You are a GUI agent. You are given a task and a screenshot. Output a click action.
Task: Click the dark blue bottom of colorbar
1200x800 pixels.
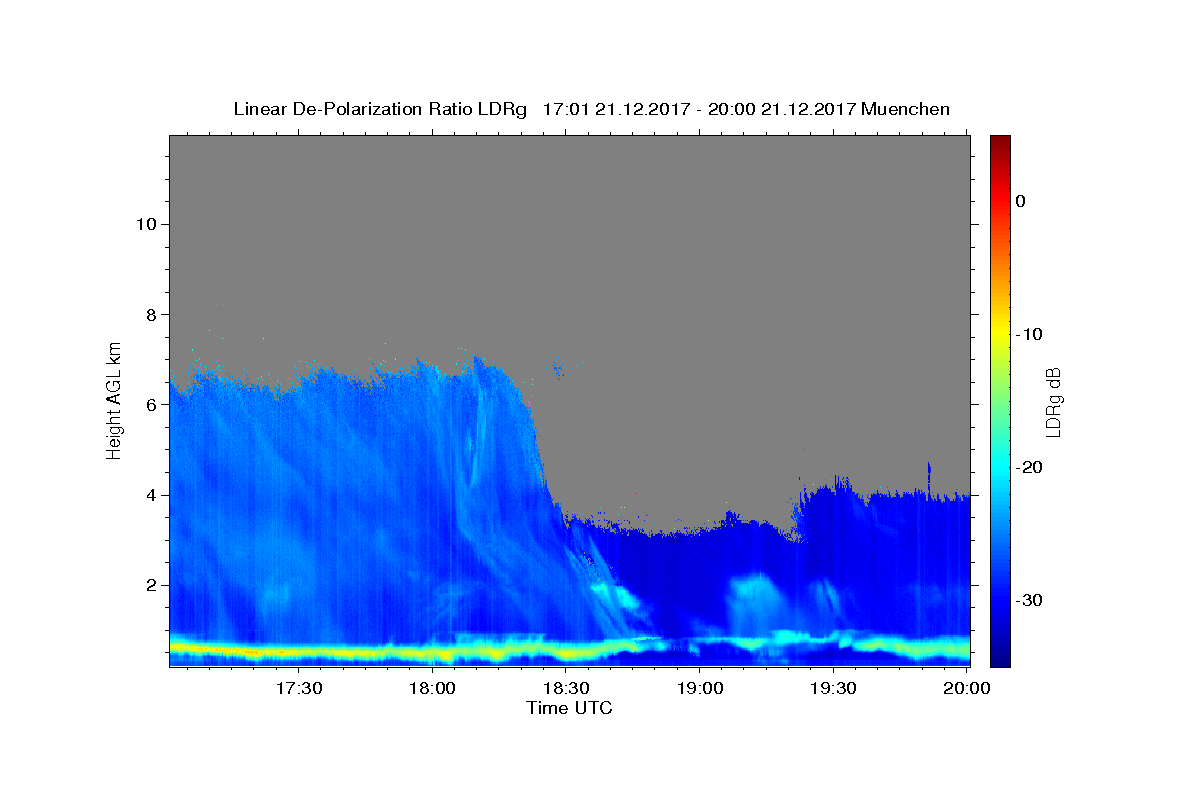(x=1000, y=658)
